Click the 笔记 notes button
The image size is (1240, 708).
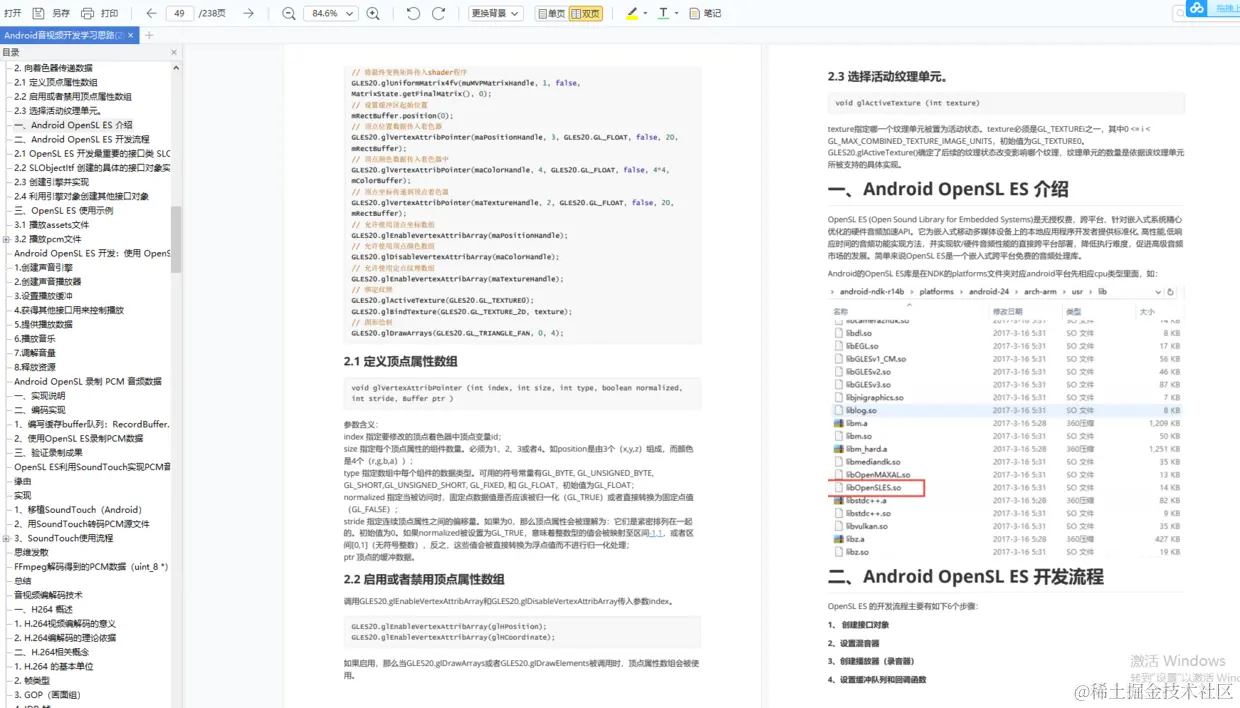(705, 13)
